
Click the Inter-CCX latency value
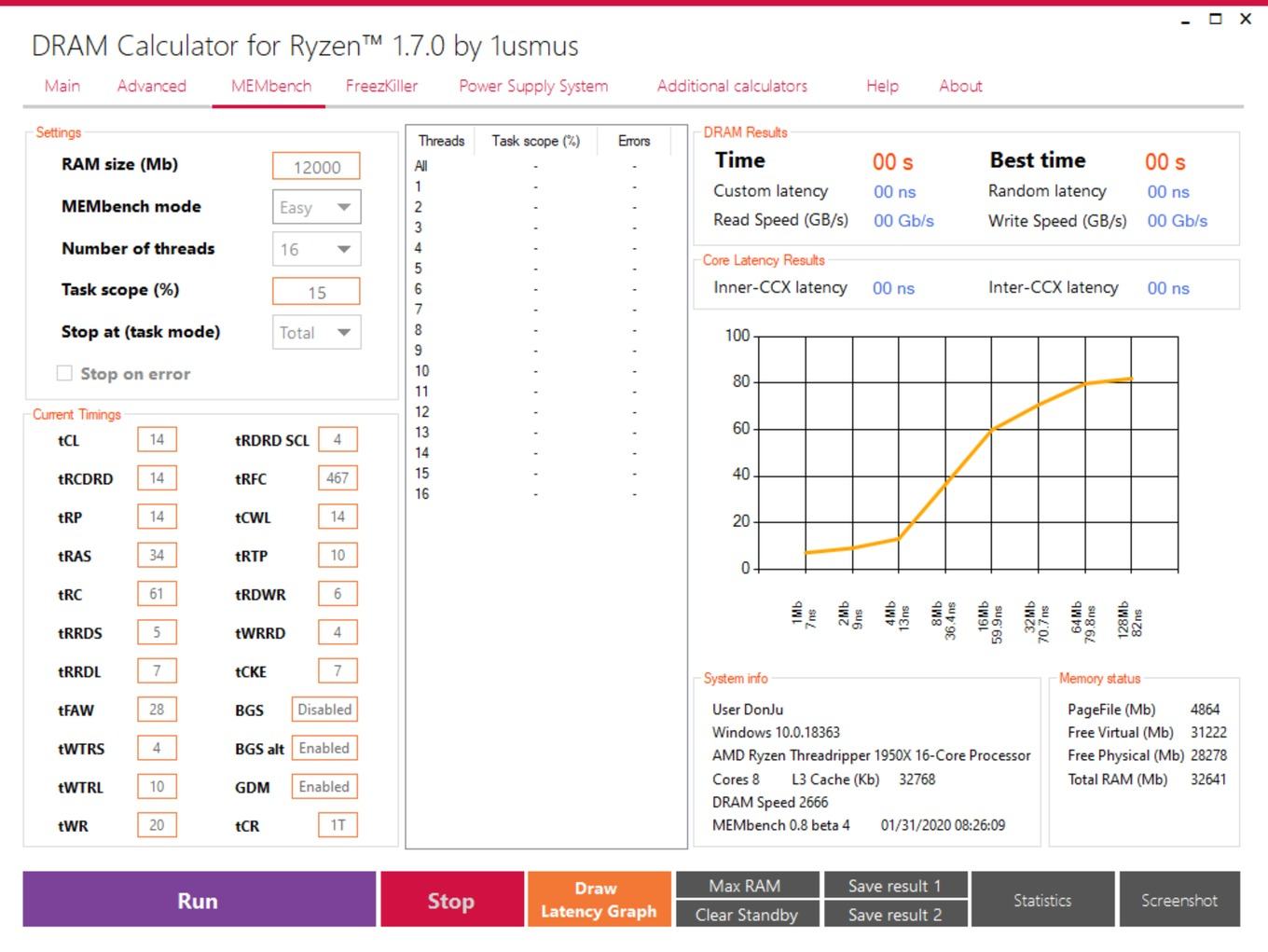point(1168,288)
